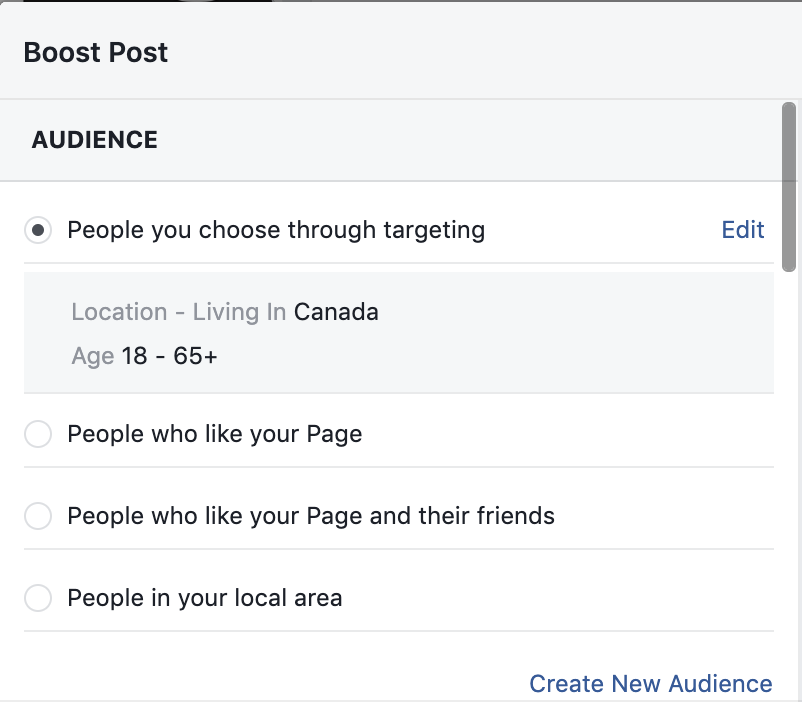Click the vertical scrollbar thumb
802x702 pixels.
pos(789,185)
